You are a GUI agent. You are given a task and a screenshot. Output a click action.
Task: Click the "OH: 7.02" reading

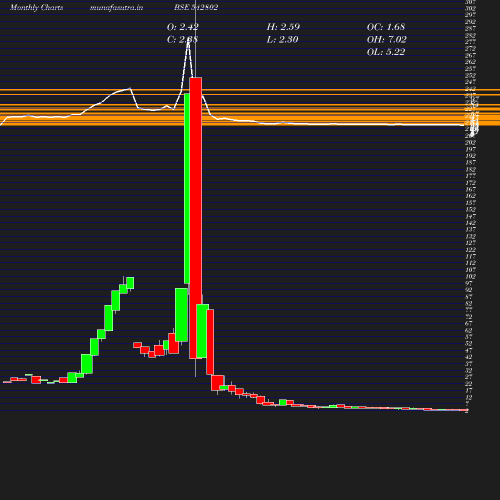387,39
